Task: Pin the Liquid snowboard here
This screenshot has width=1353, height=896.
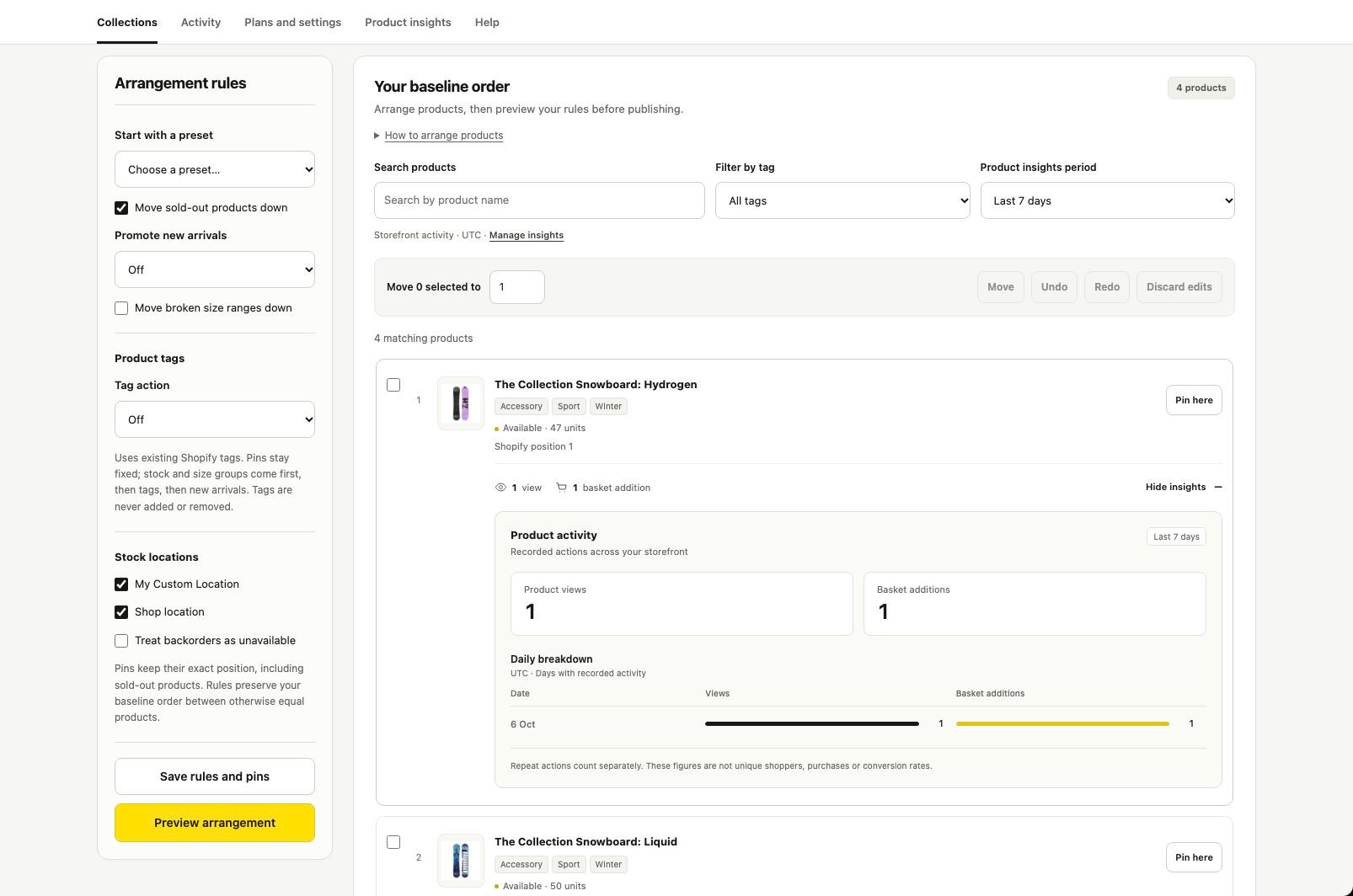Action: tap(1194, 857)
